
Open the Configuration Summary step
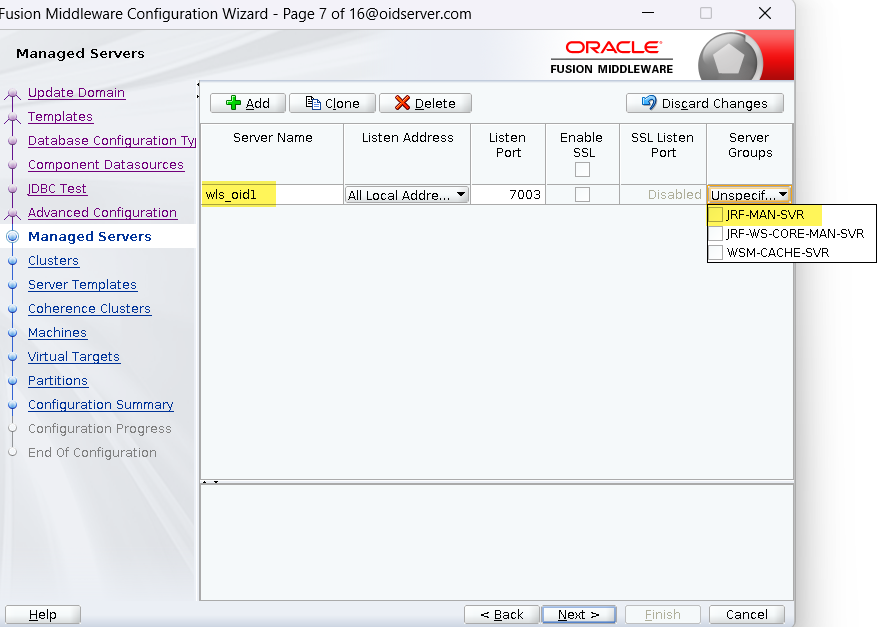coord(100,405)
